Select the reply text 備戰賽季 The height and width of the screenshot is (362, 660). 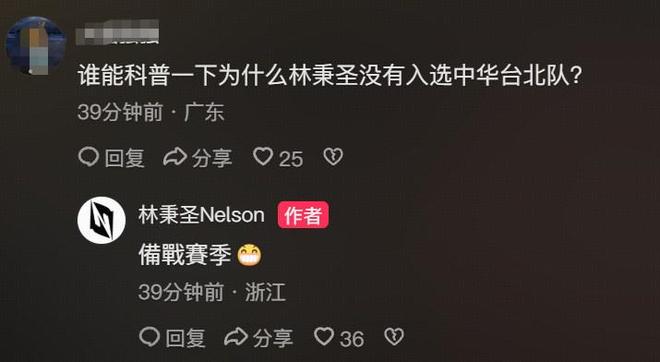[185, 255]
